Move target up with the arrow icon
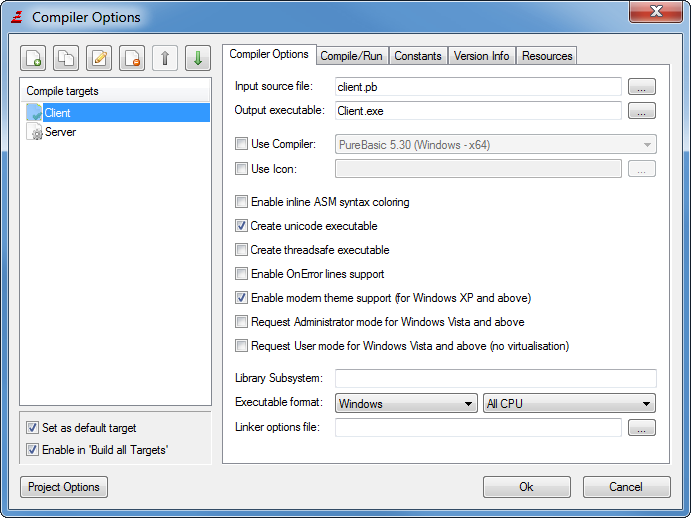This screenshot has height=518, width=691. click(165, 58)
